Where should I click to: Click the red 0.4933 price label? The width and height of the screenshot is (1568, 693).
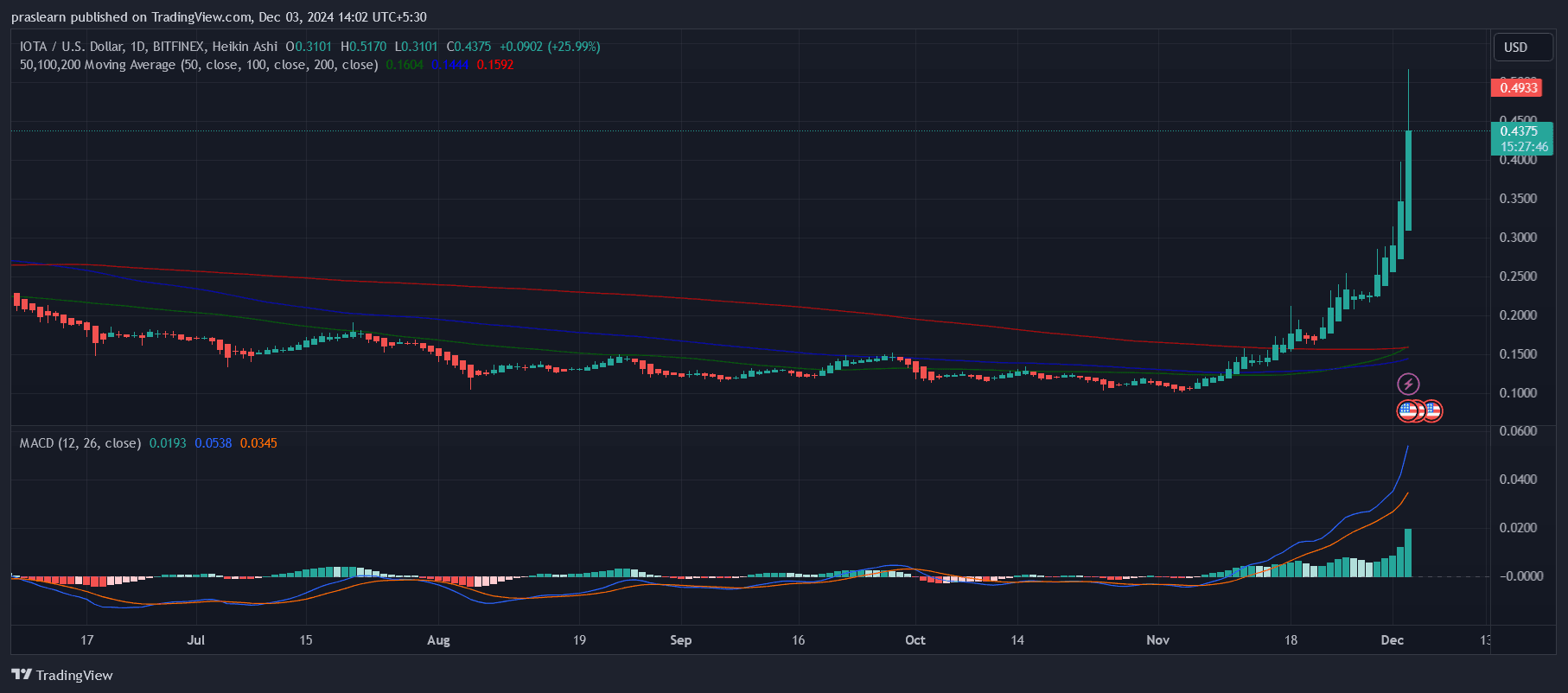(1518, 87)
